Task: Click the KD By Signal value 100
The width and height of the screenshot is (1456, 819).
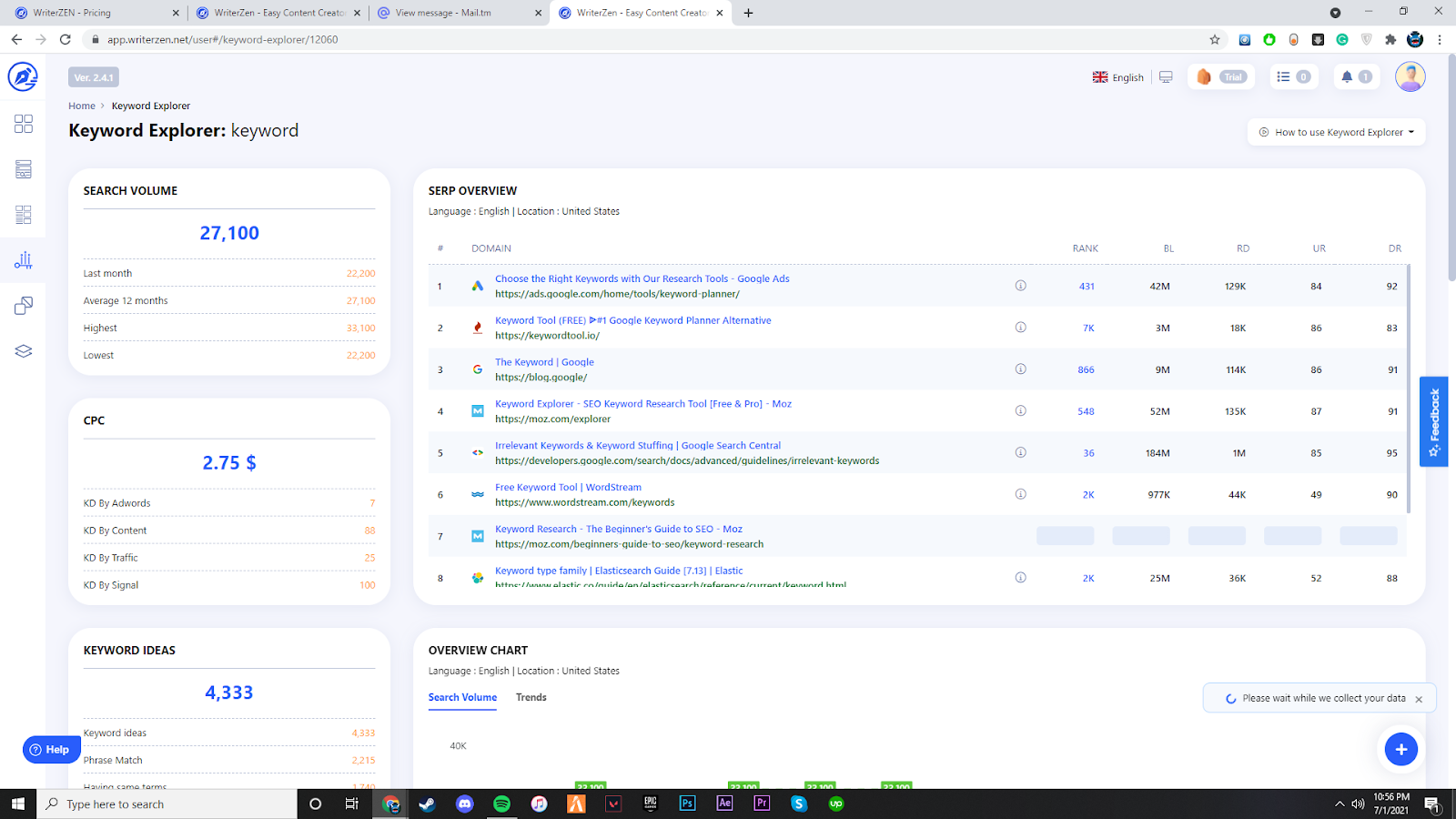Action: [368, 585]
